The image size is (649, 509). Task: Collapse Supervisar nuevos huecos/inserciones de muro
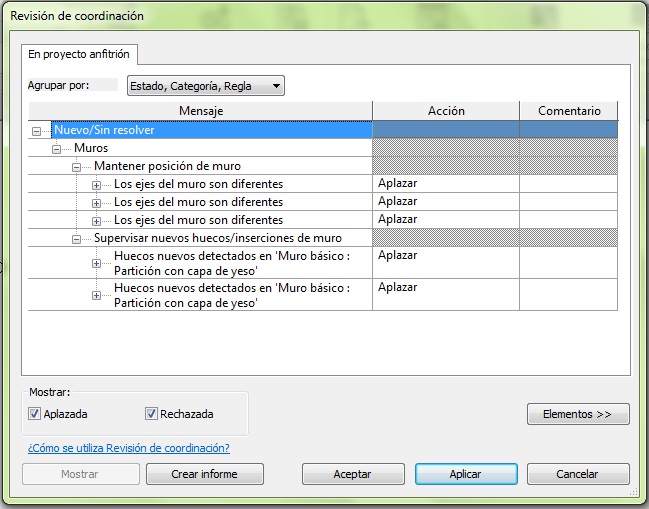pyautogui.click(x=77, y=239)
